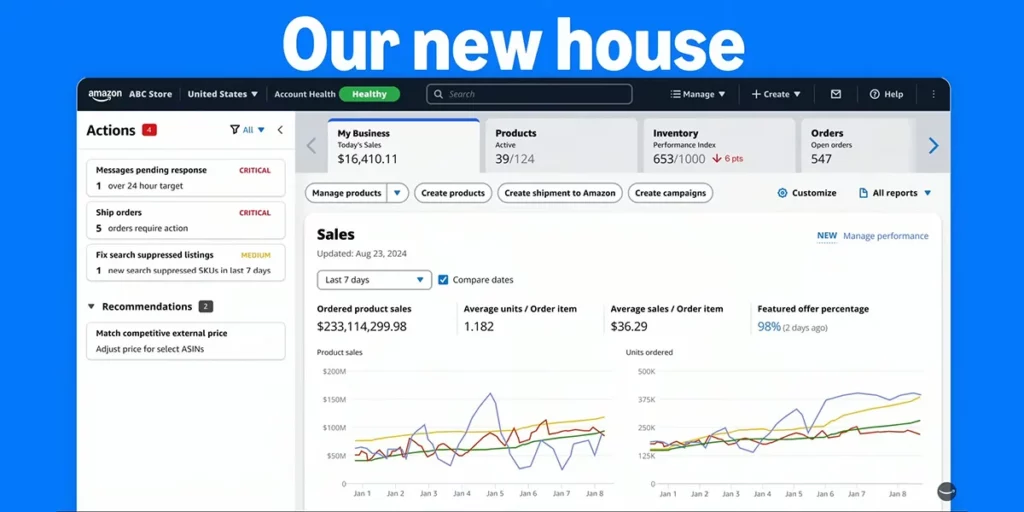Open the mail envelope icon
Screen dimensions: 1024x512
point(836,94)
